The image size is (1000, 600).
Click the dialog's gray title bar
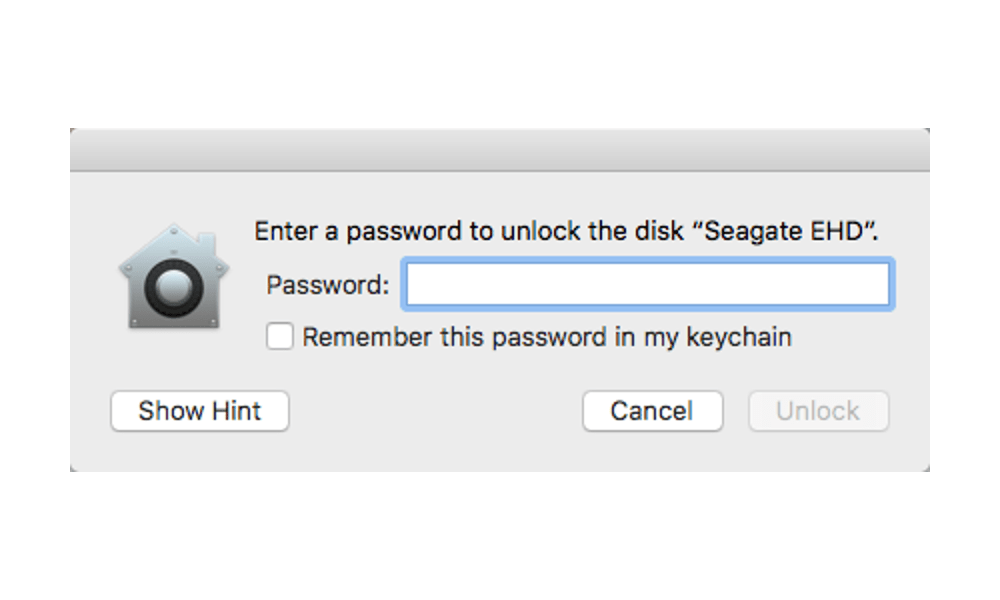(500, 150)
